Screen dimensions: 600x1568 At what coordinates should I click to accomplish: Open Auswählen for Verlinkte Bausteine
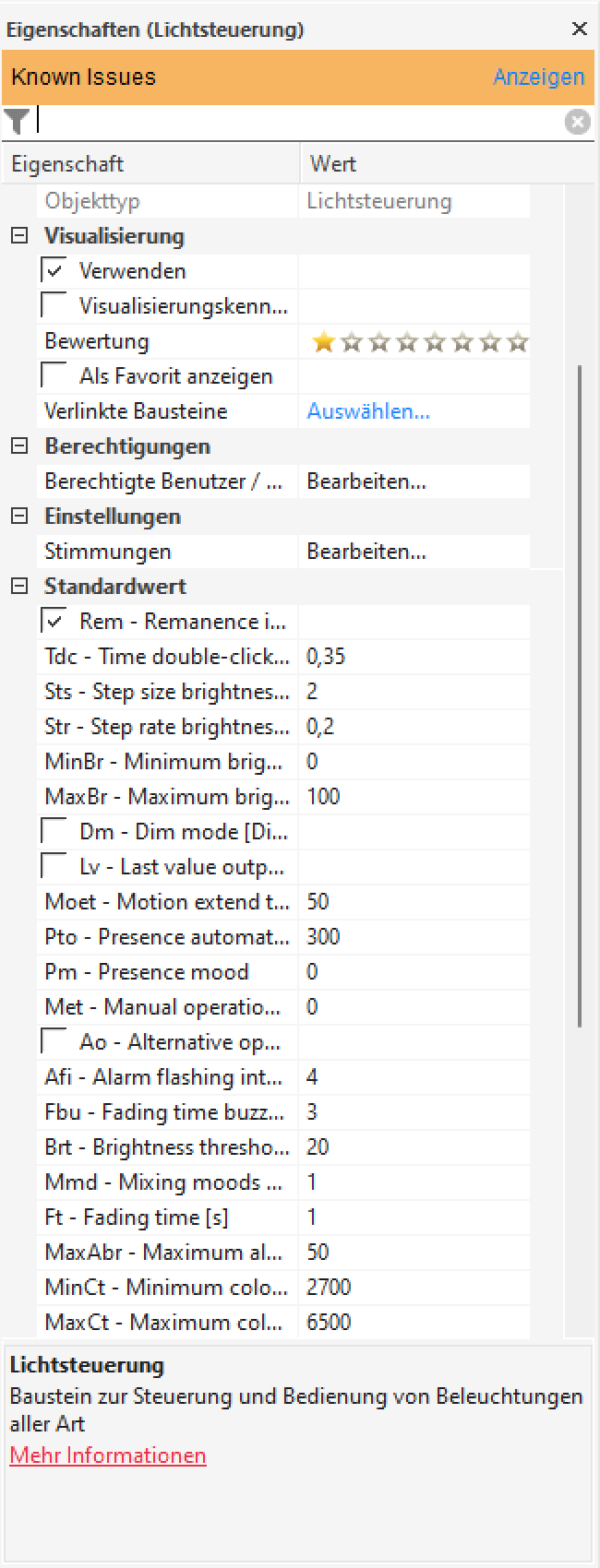point(368,411)
